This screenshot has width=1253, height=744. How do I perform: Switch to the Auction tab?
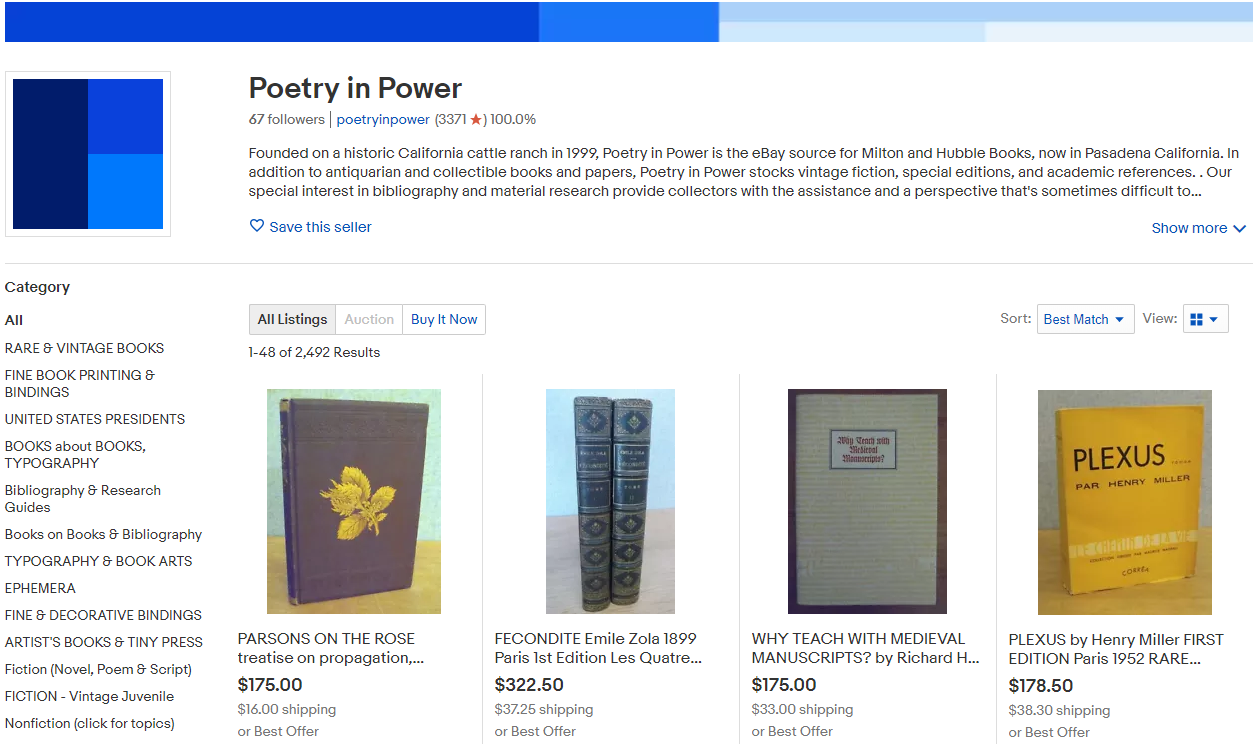(368, 319)
